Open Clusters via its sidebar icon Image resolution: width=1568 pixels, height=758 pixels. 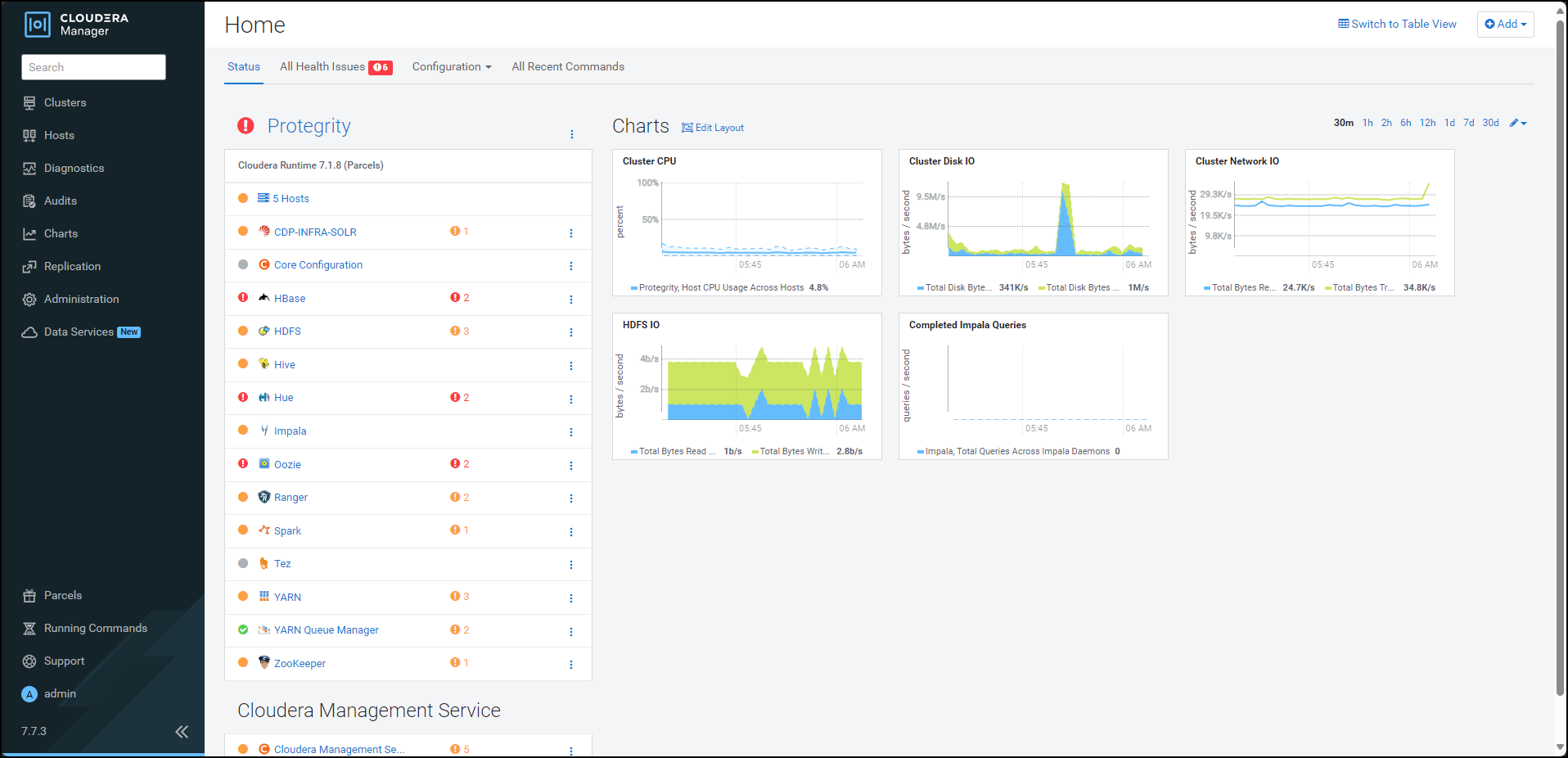tap(29, 103)
